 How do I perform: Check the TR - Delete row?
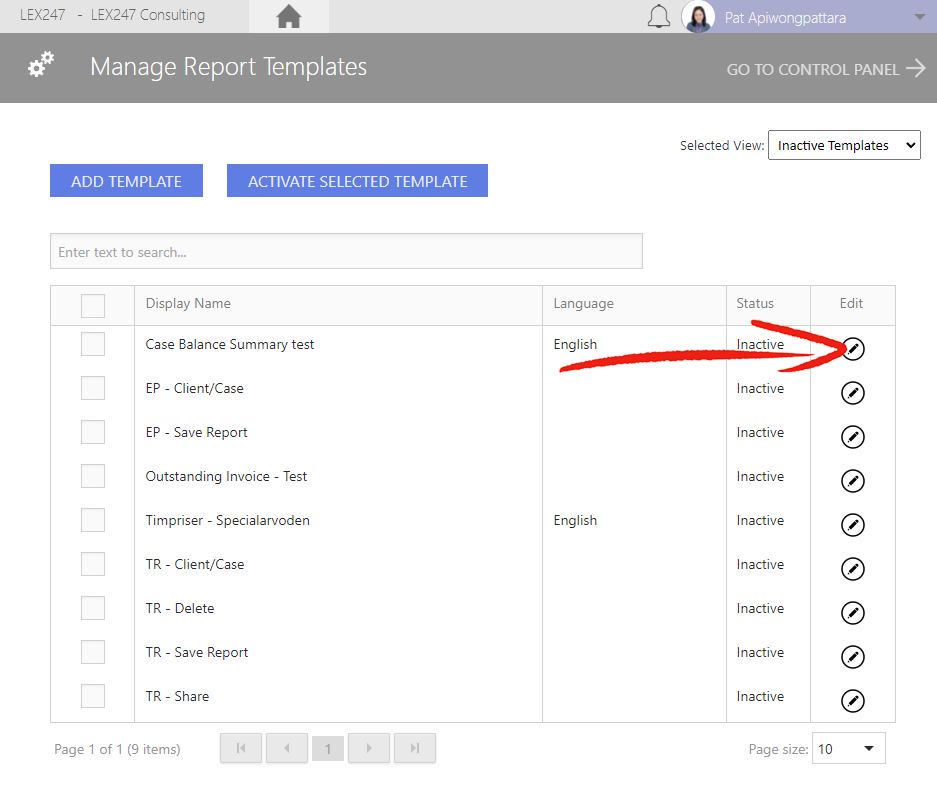tap(93, 608)
